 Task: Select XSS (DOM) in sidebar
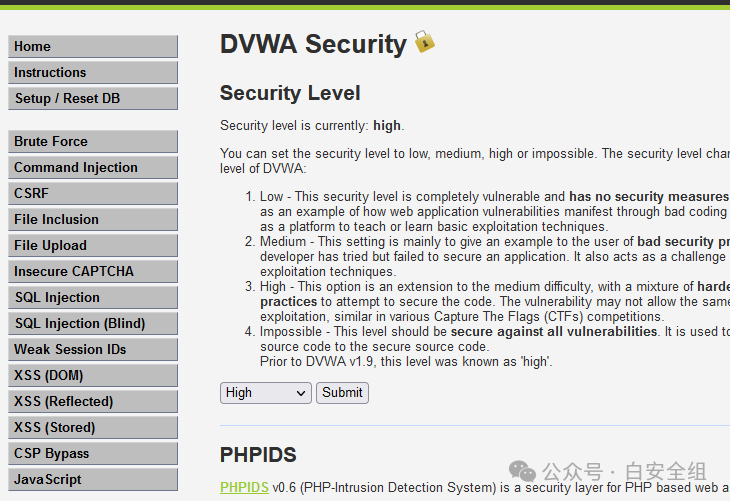93,375
